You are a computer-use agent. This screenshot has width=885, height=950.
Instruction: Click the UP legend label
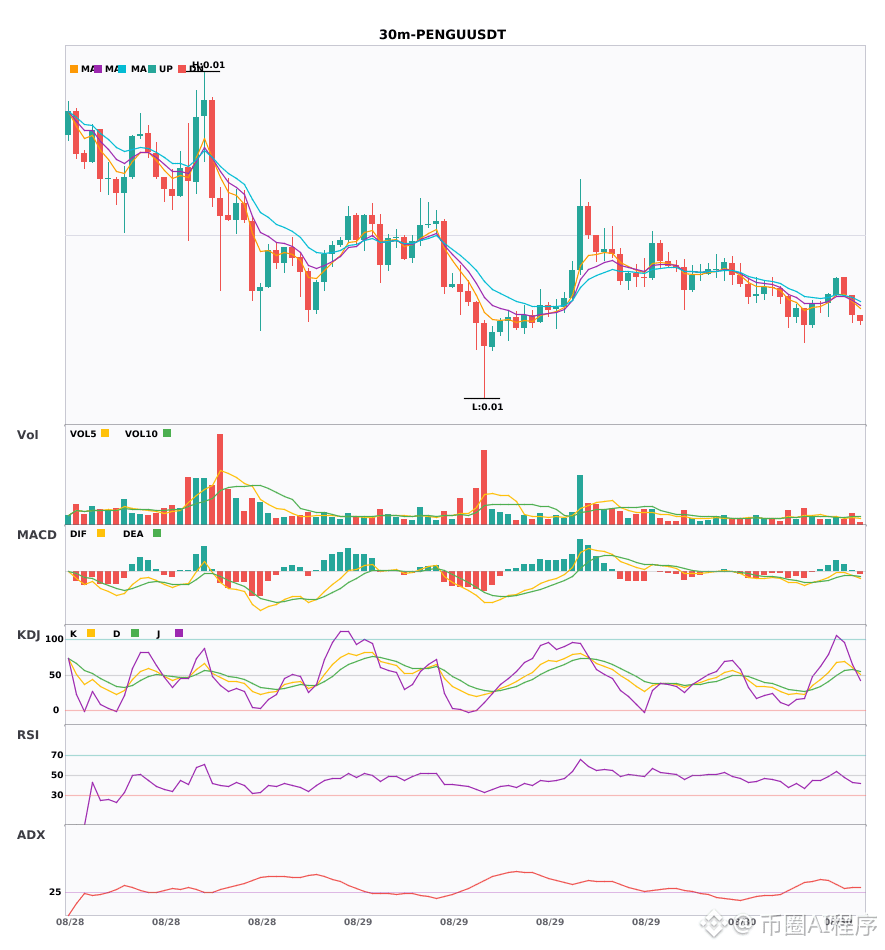pyautogui.click(x=166, y=69)
